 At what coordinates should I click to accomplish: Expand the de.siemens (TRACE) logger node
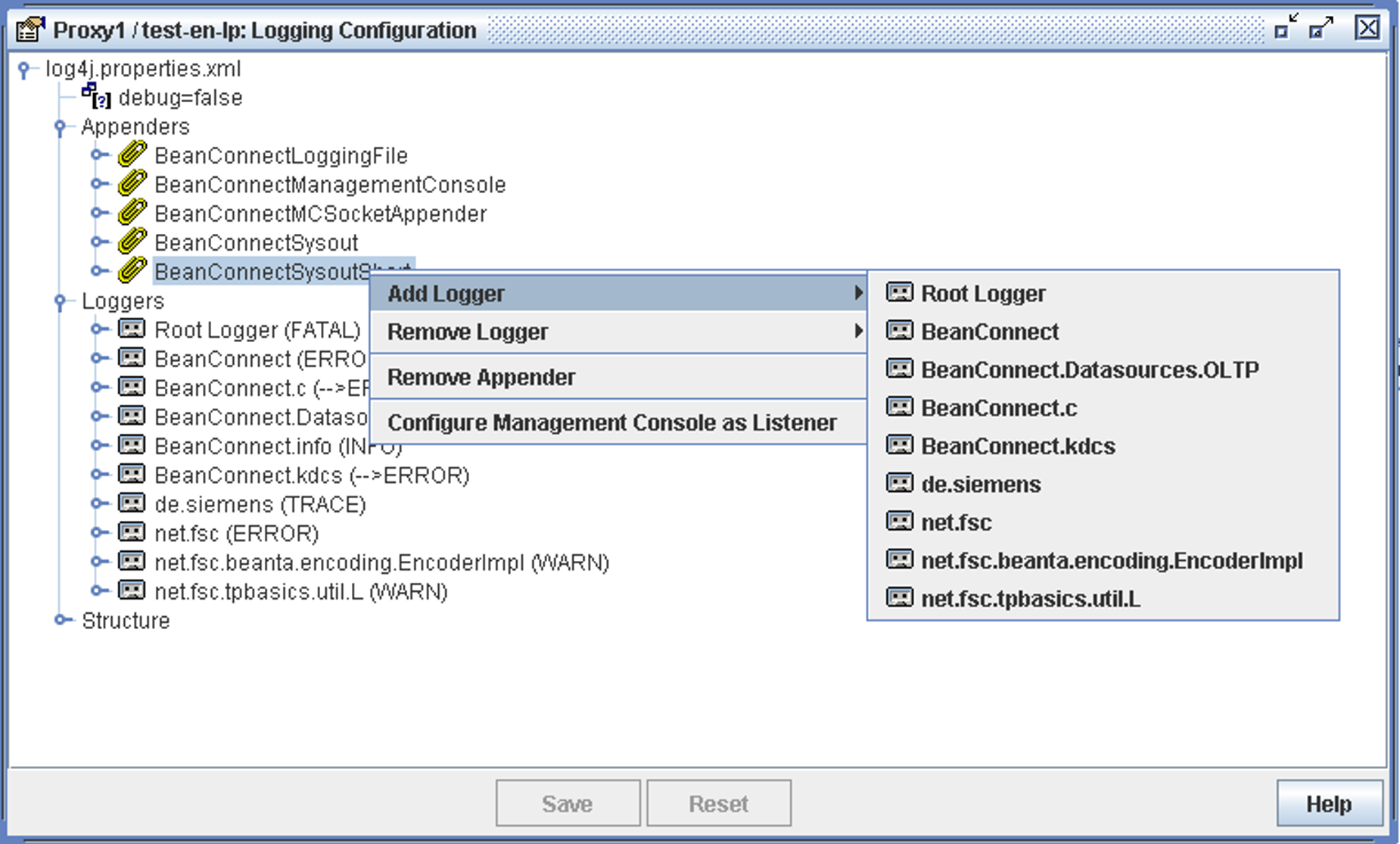coord(100,503)
